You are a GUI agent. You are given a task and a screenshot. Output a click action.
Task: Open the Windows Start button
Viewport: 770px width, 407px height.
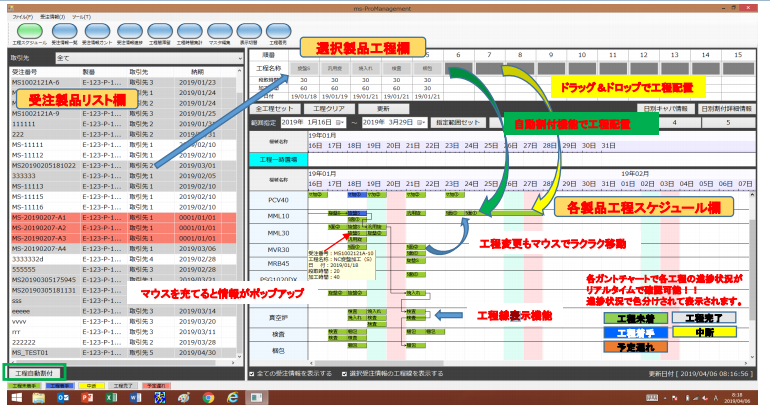click(x=15, y=397)
